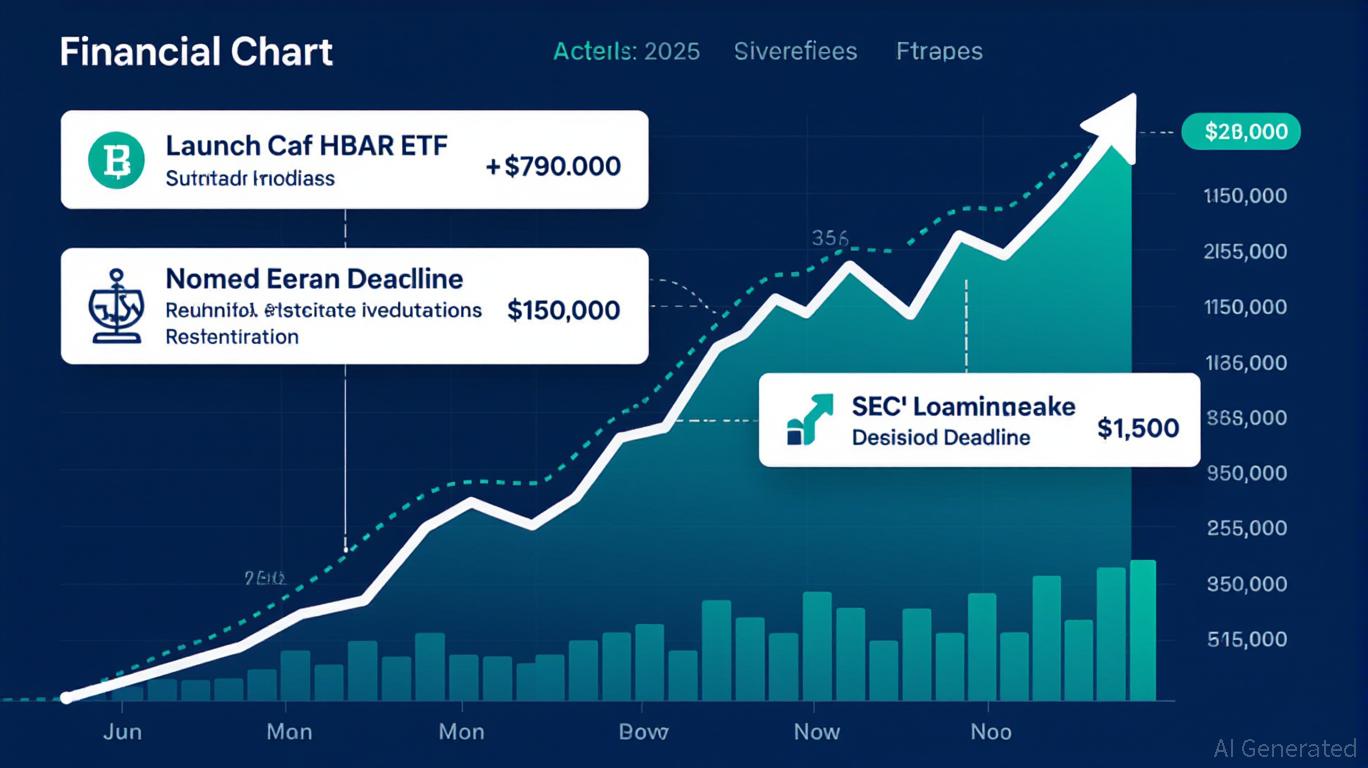Select the Acterls: 2025 tab
The width and height of the screenshot is (1368, 768).
click(x=626, y=51)
